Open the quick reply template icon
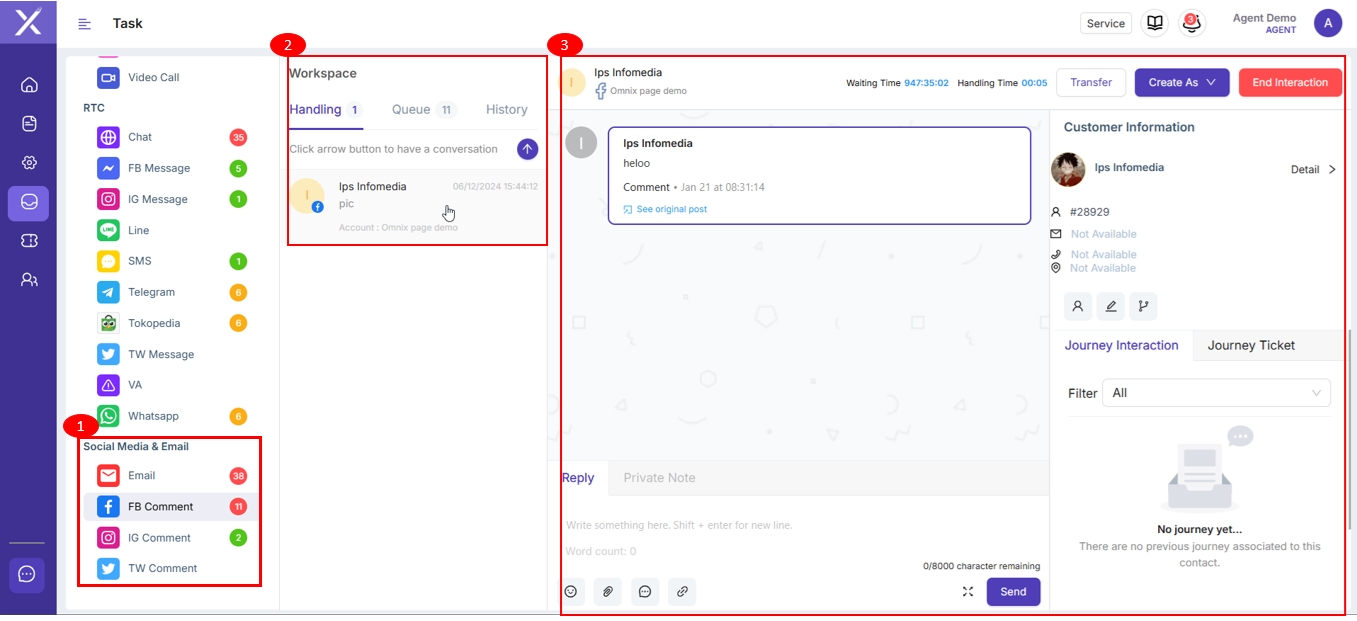 (645, 592)
